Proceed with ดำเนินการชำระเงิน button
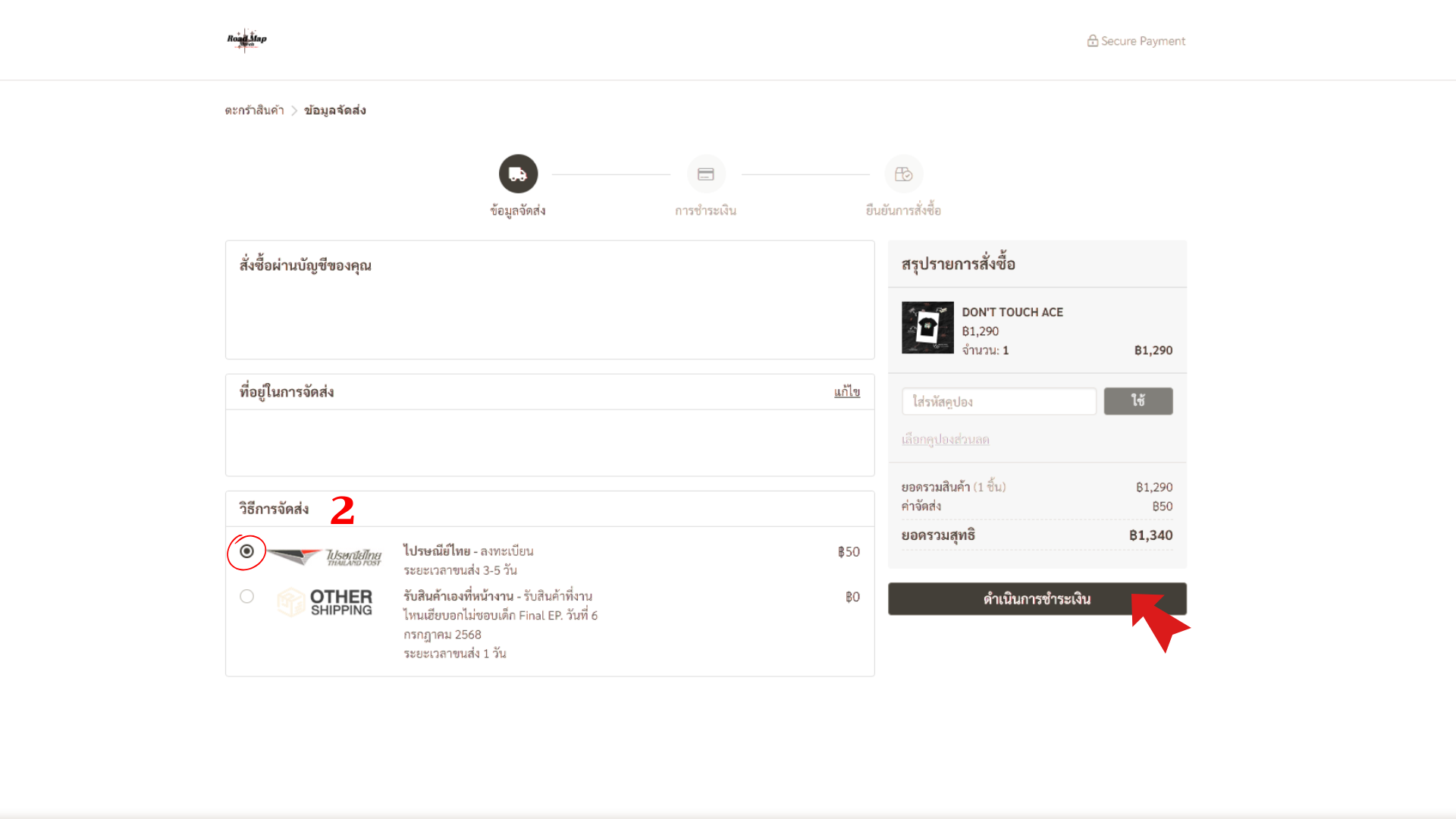Viewport: 1456px width, 819px height. (x=1037, y=598)
